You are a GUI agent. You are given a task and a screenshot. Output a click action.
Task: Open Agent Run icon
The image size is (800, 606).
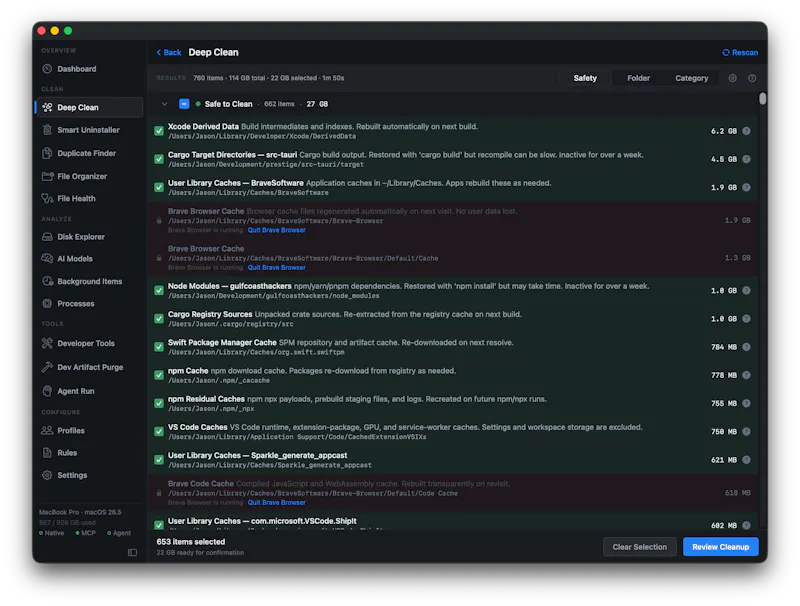tap(47, 391)
